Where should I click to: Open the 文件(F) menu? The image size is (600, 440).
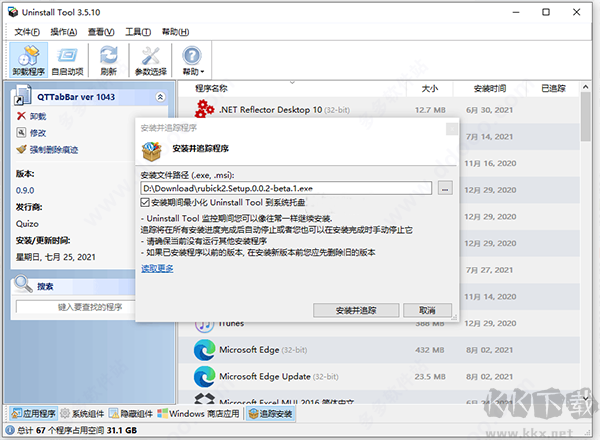pos(27,32)
